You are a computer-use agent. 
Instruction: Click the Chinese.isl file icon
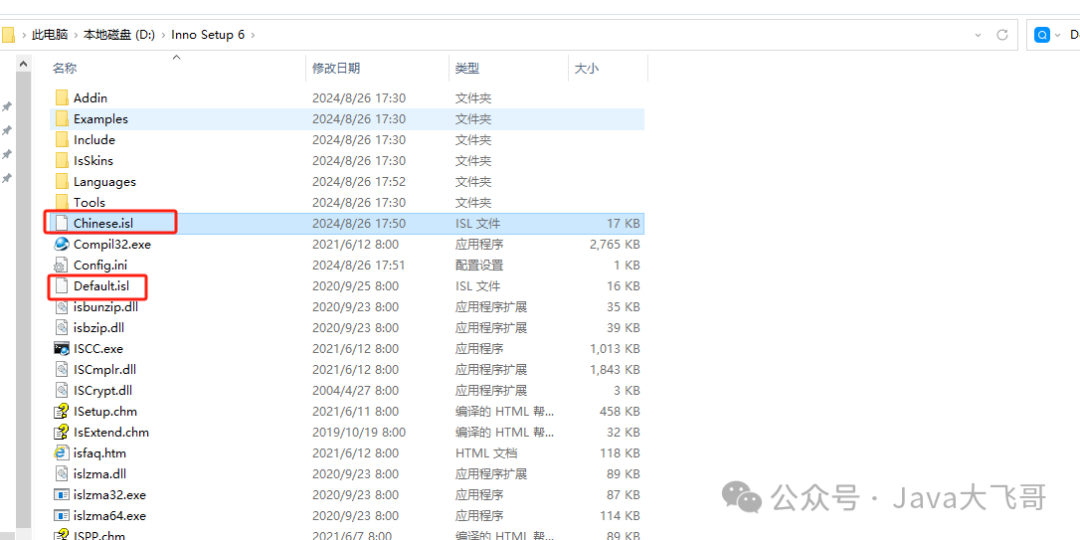pos(62,223)
